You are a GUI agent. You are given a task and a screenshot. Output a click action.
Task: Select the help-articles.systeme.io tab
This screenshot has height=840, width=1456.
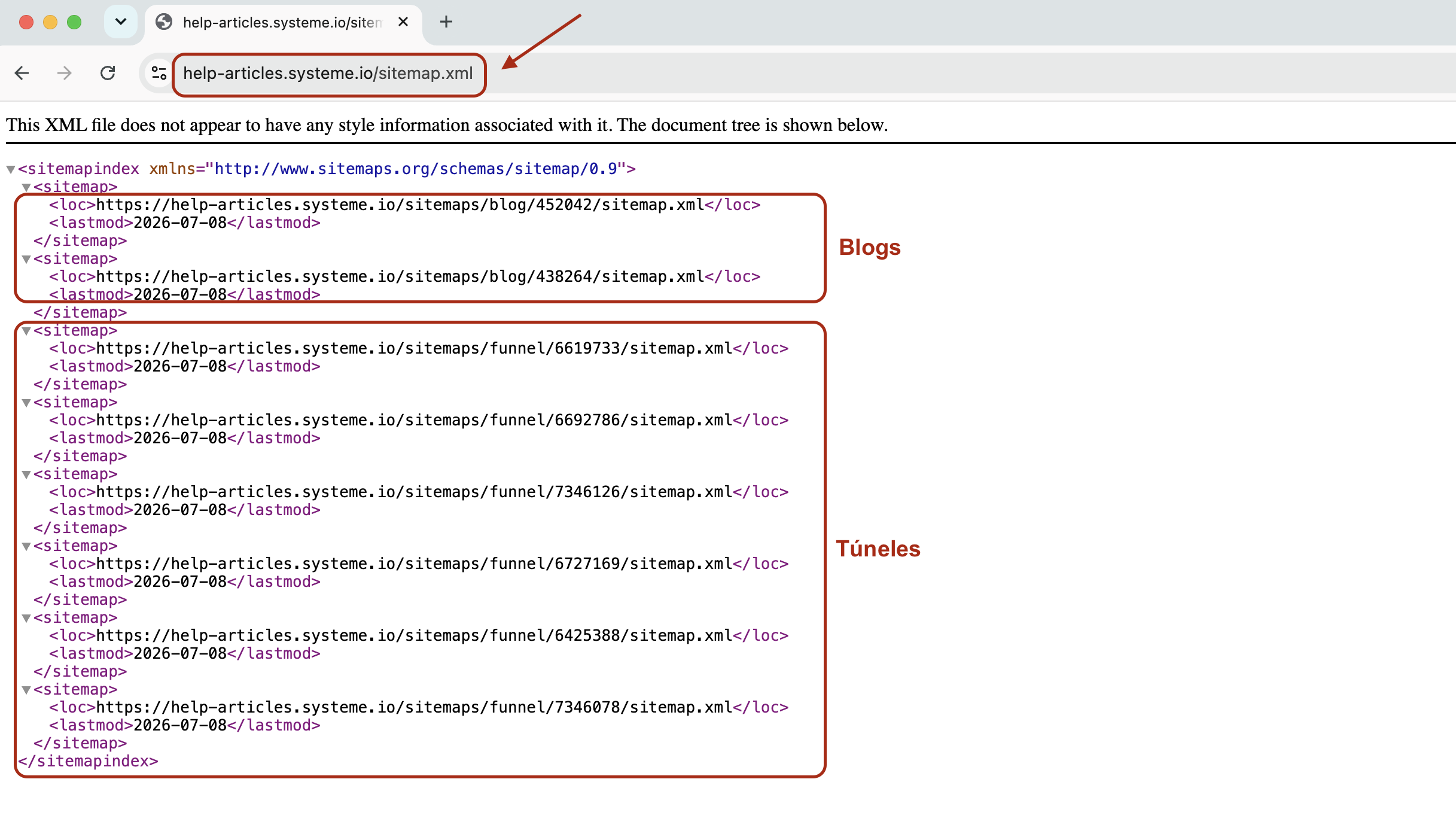[x=284, y=23]
